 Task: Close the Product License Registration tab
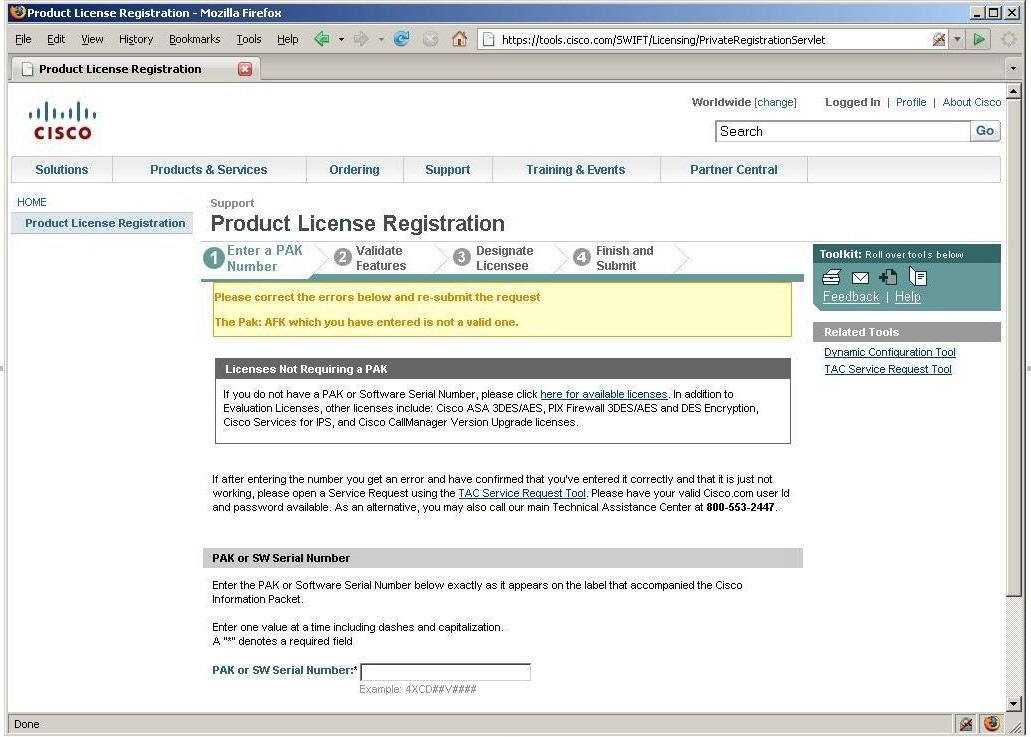tap(245, 69)
